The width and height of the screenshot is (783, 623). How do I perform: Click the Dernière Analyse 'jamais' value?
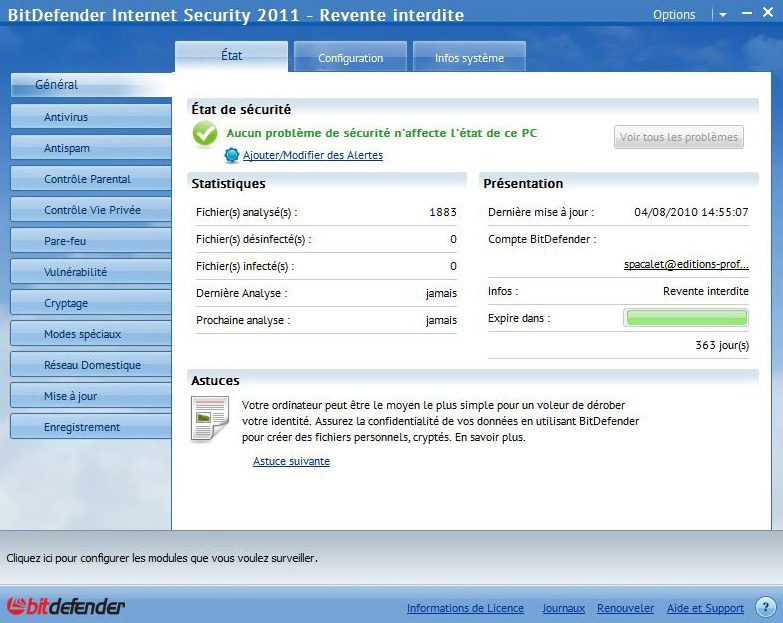pos(441,294)
